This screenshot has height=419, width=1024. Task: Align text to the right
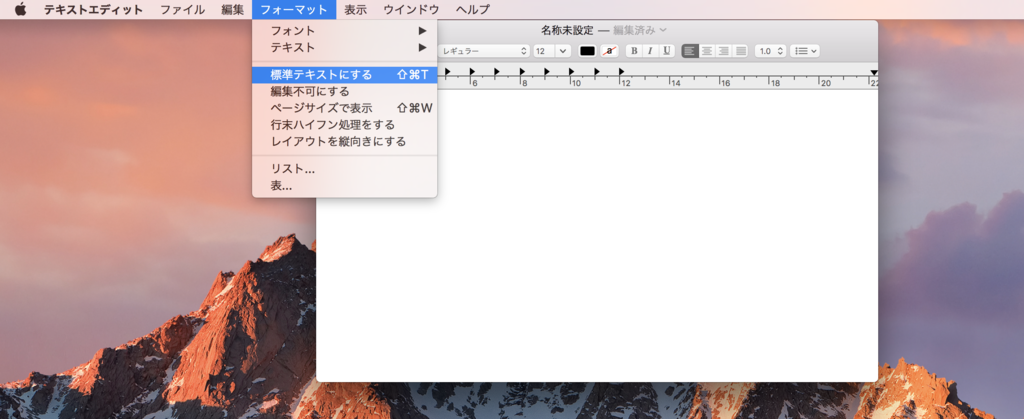(x=724, y=51)
